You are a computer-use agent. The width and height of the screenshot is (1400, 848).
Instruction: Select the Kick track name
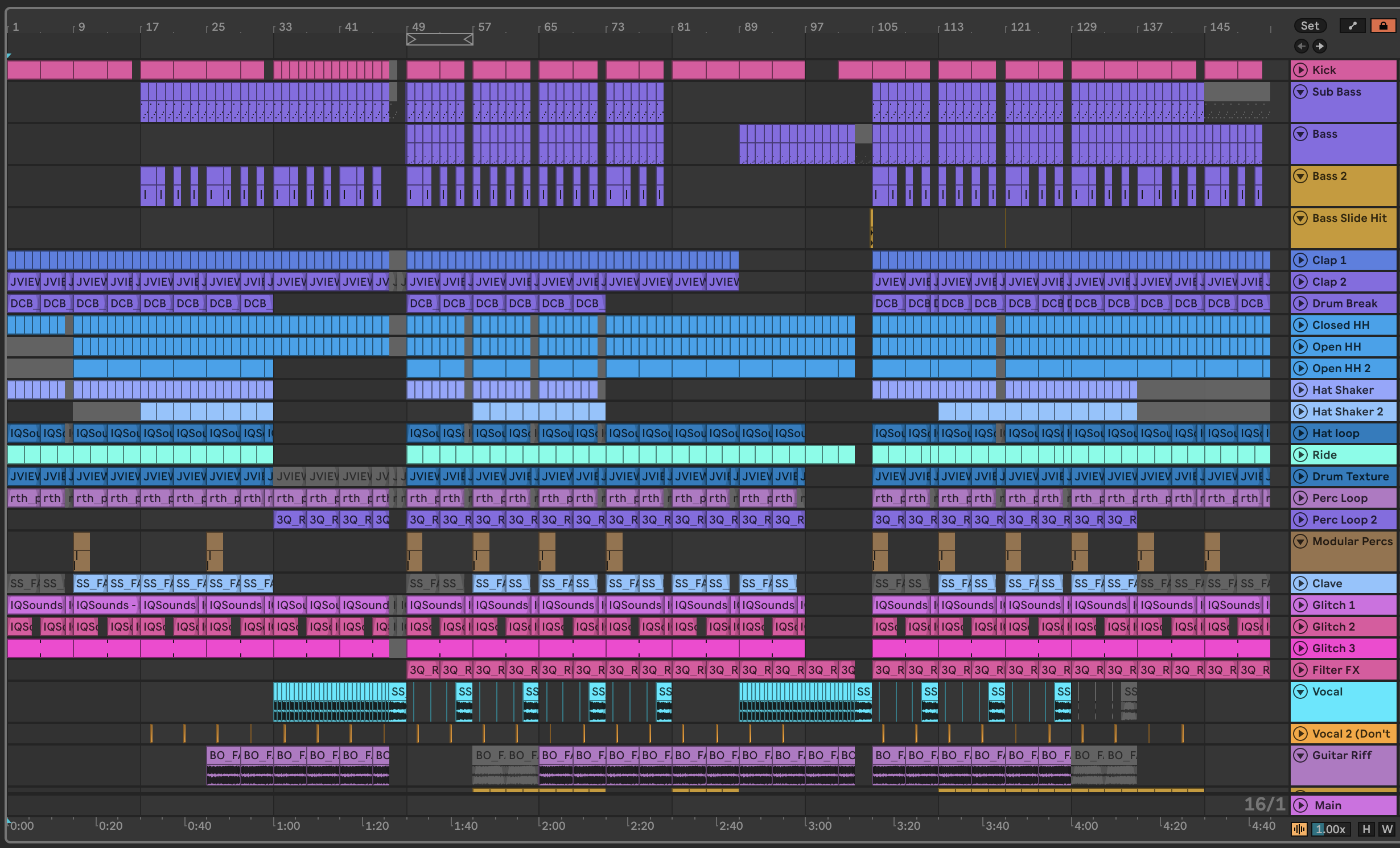[1324, 70]
